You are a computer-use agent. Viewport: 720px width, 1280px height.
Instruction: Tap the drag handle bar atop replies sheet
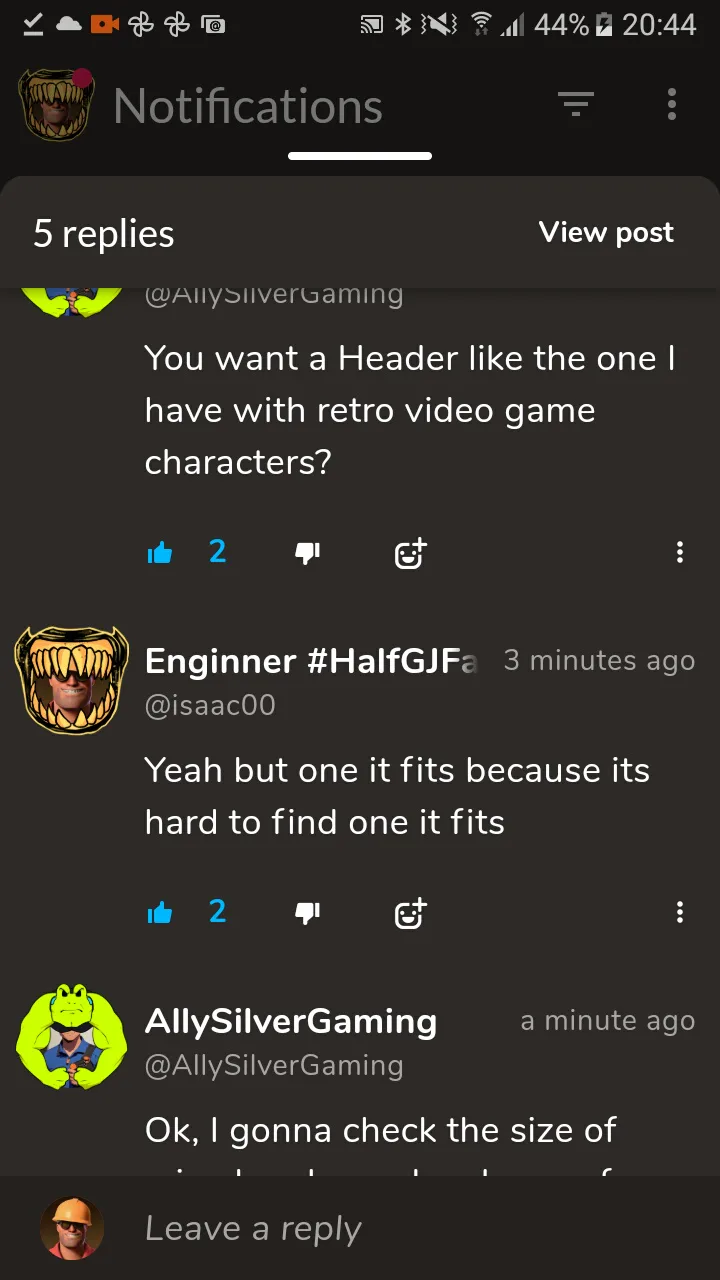360,156
